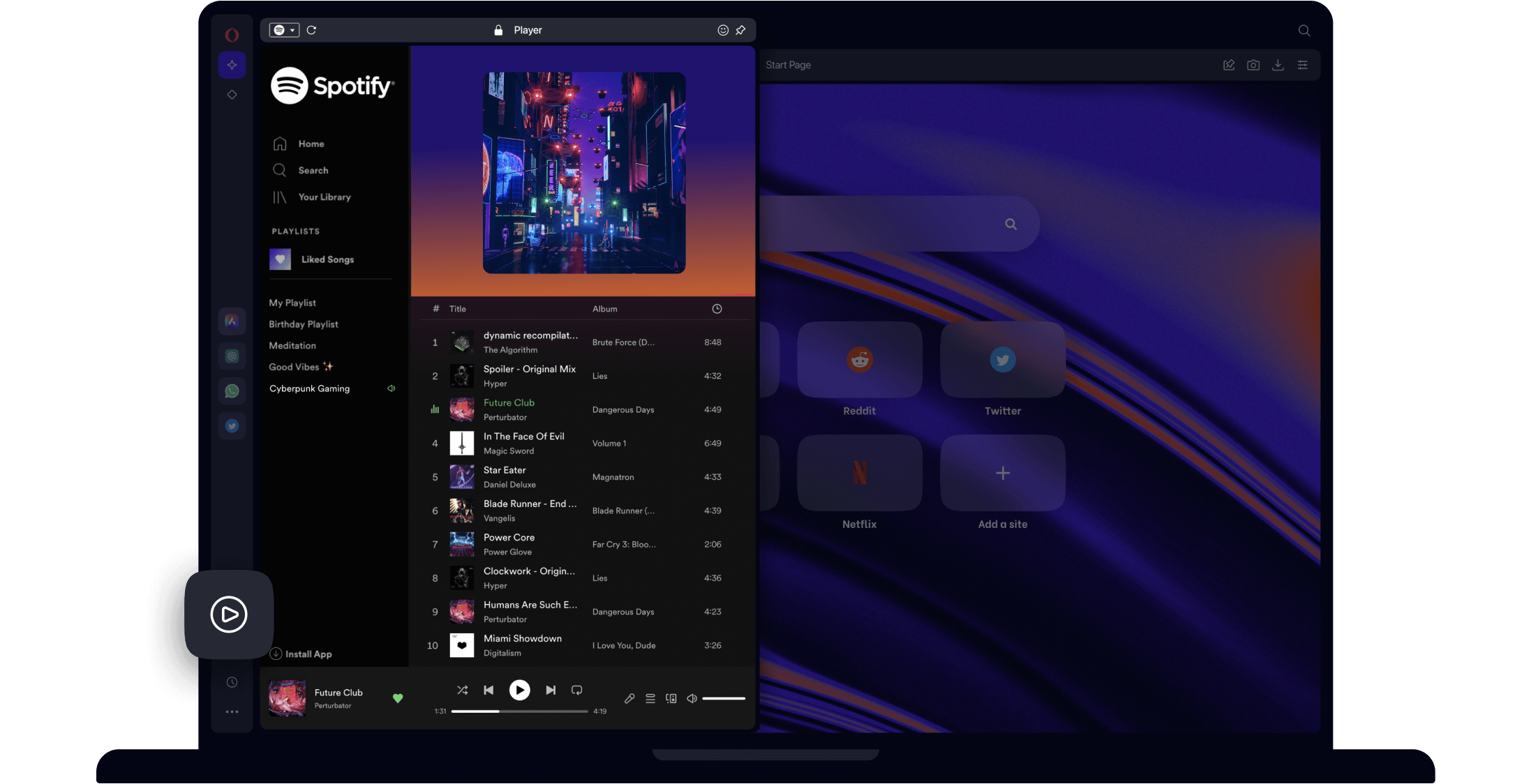Image resolution: width=1531 pixels, height=784 pixels.
Task: Open the Search page
Action: [313, 170]
